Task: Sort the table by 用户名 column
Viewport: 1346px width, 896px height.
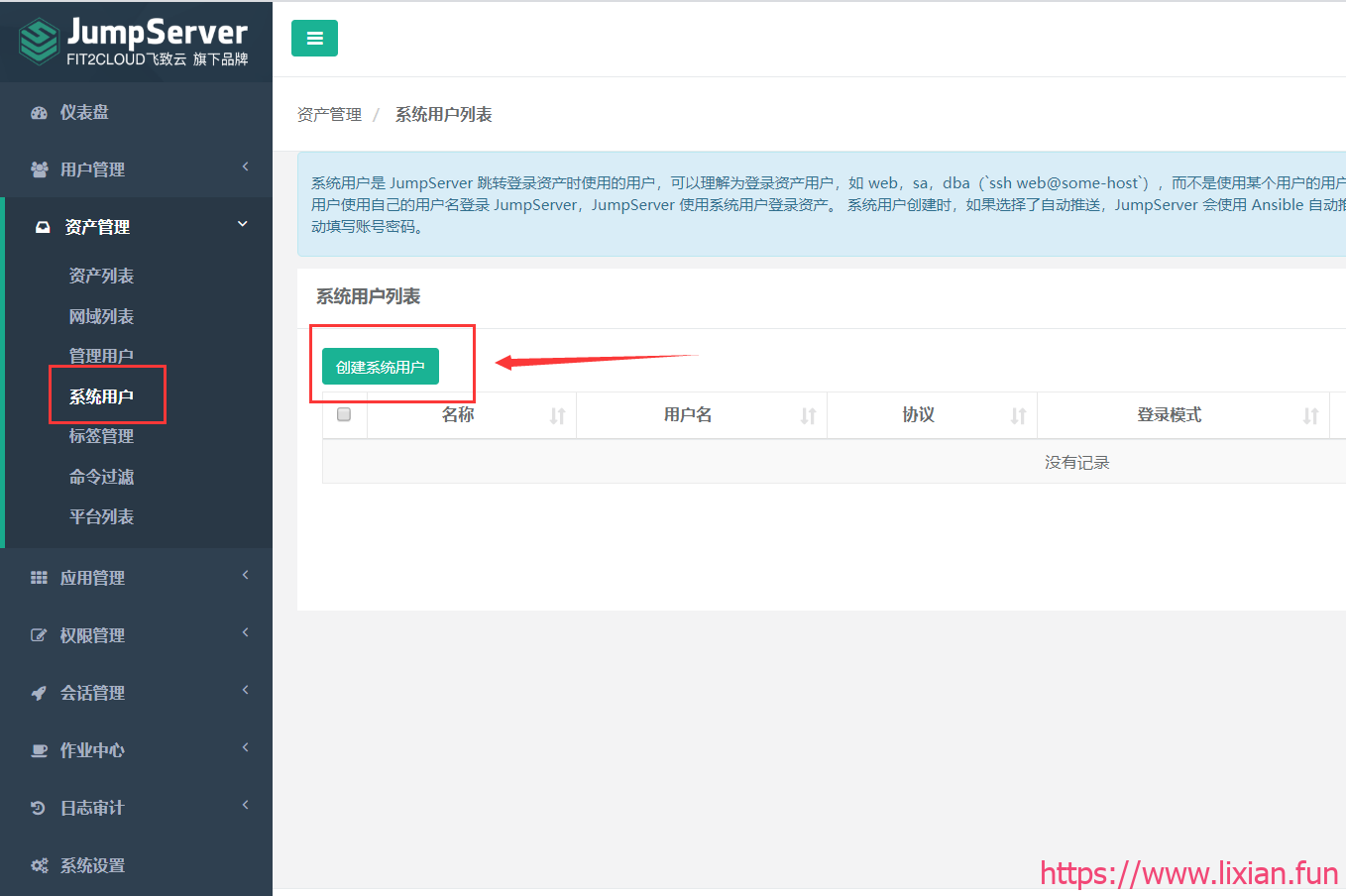Action: (x=688, y=415)
